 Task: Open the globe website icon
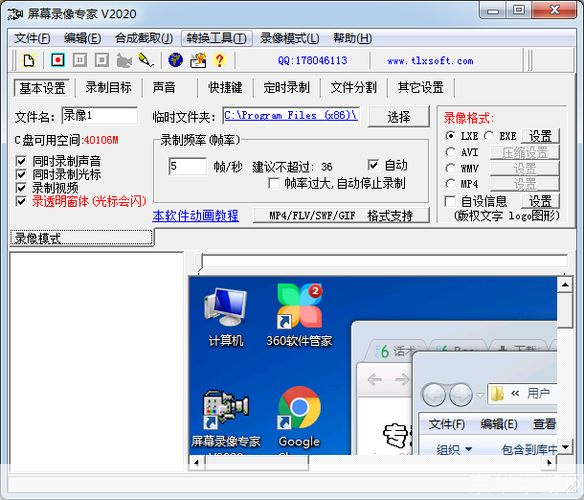tap(175, 60)
